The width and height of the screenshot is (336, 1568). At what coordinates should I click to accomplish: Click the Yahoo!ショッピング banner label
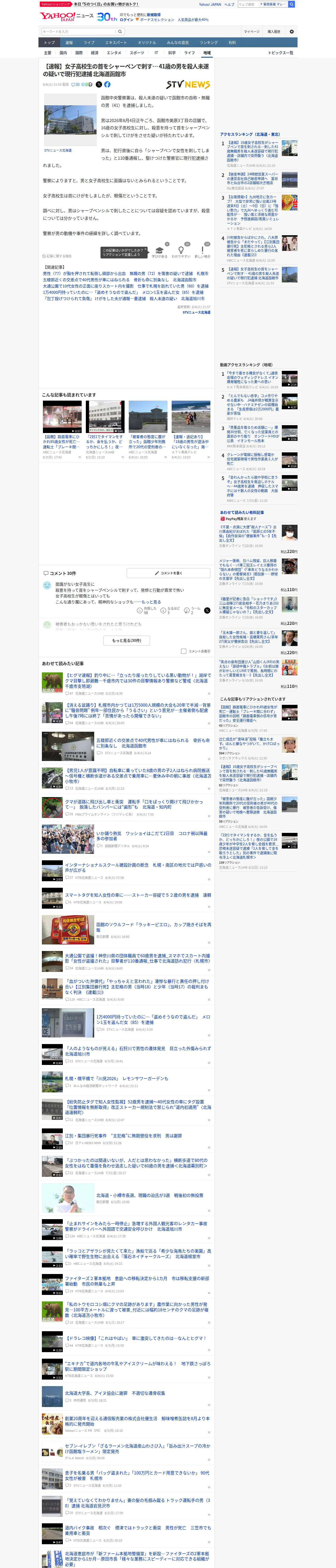click(55, 4)
